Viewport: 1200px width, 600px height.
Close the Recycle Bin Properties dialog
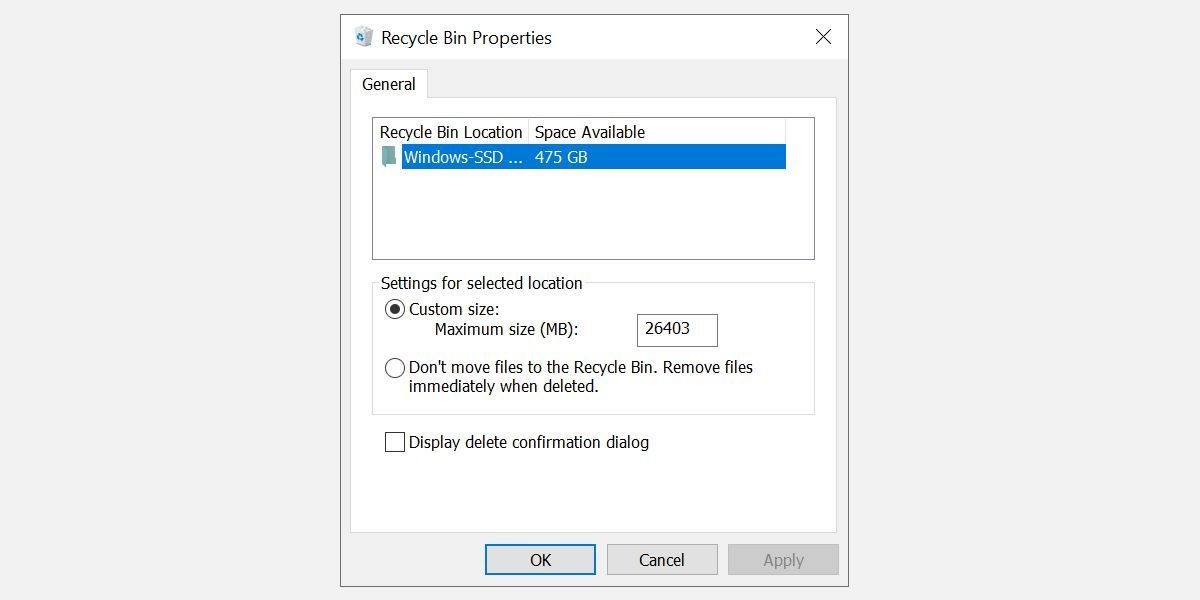[x=823, y=37]
